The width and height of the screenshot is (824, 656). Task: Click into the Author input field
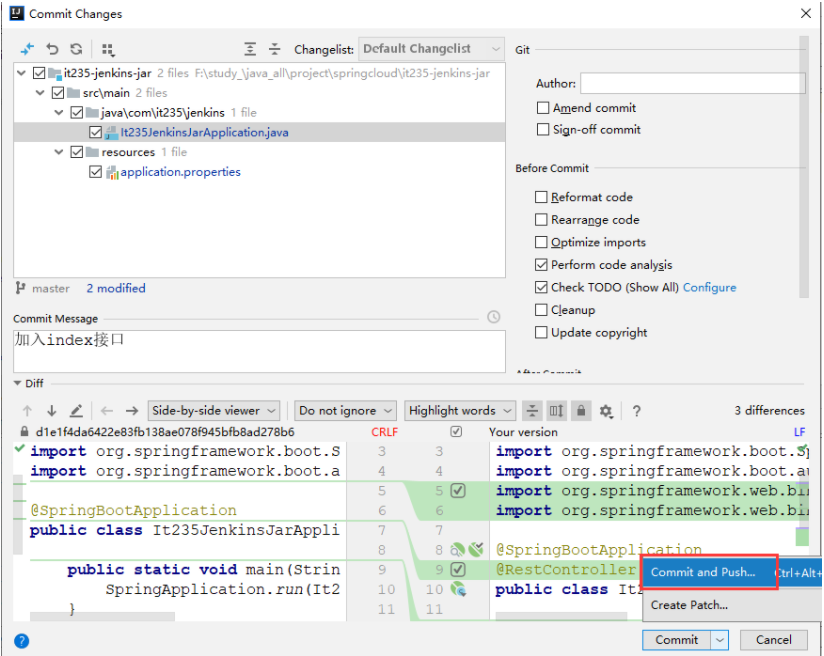(693, 84)
